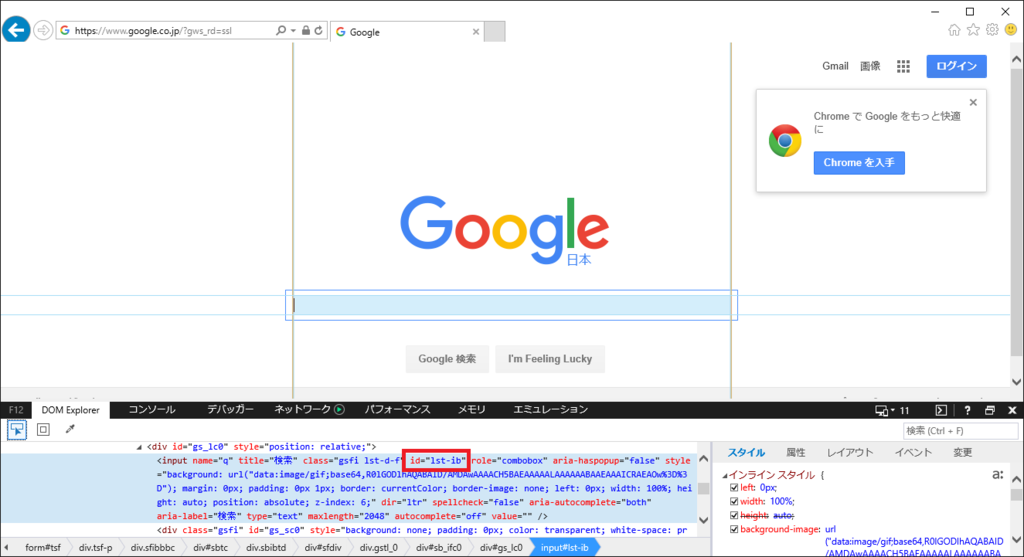Select input#lst-ib in the breadcrumb
The width and height of the screenshot is (1024, 557).
[x=564, y=548]
